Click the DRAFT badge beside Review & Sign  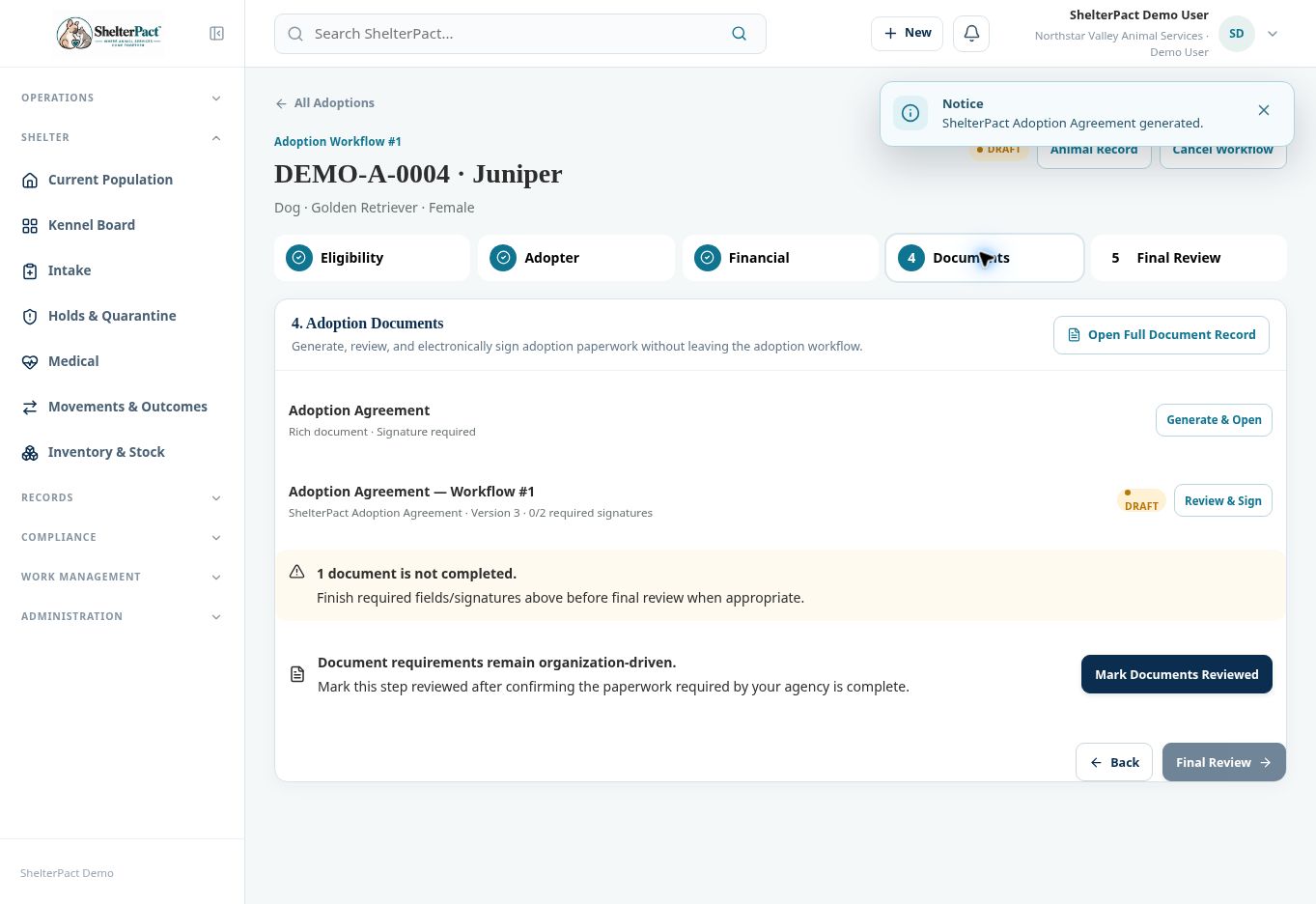tap(1141, 500)
